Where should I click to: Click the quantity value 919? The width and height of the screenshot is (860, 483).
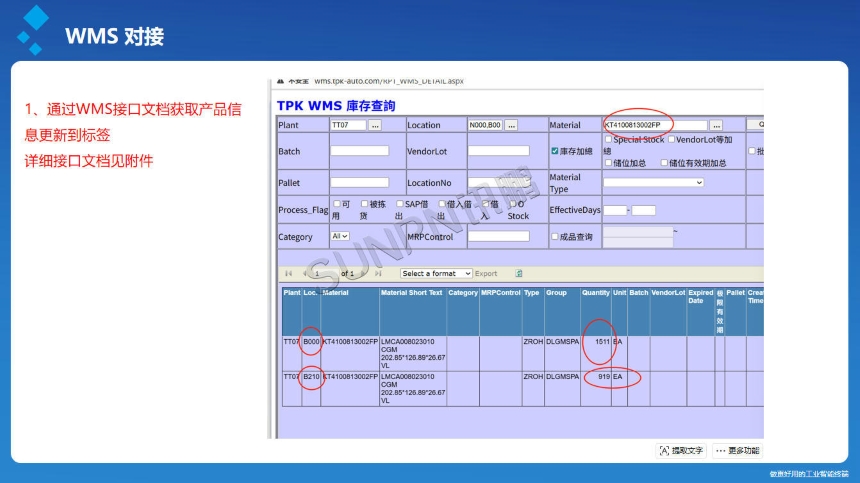click(x=604, y=377)
